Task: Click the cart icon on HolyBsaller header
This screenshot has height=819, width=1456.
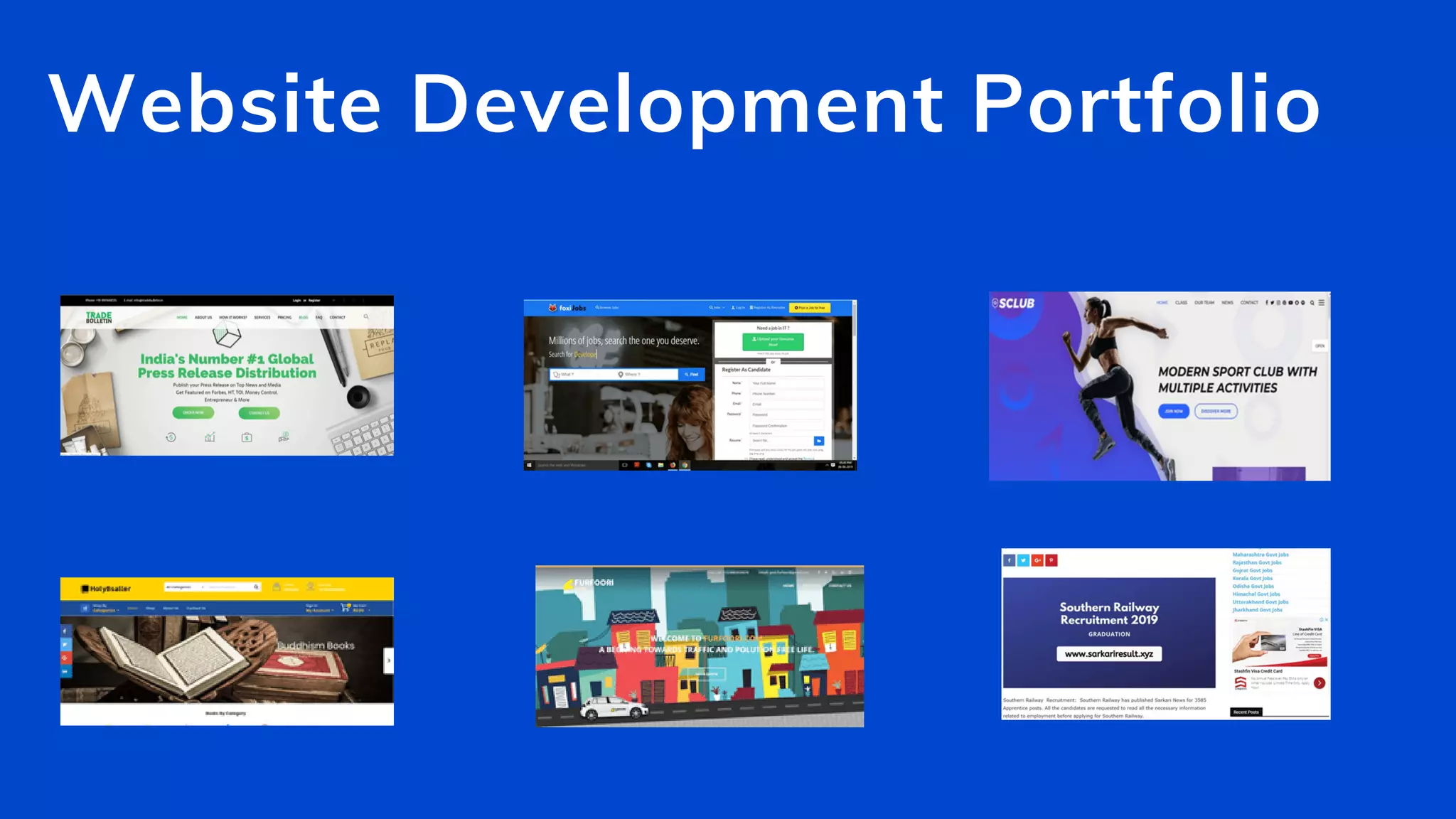Action: (x=346, y=608)
